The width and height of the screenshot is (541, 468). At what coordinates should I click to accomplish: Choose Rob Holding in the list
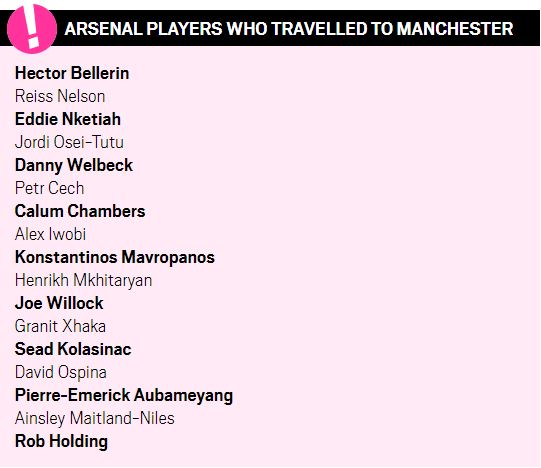coord(61,441)
